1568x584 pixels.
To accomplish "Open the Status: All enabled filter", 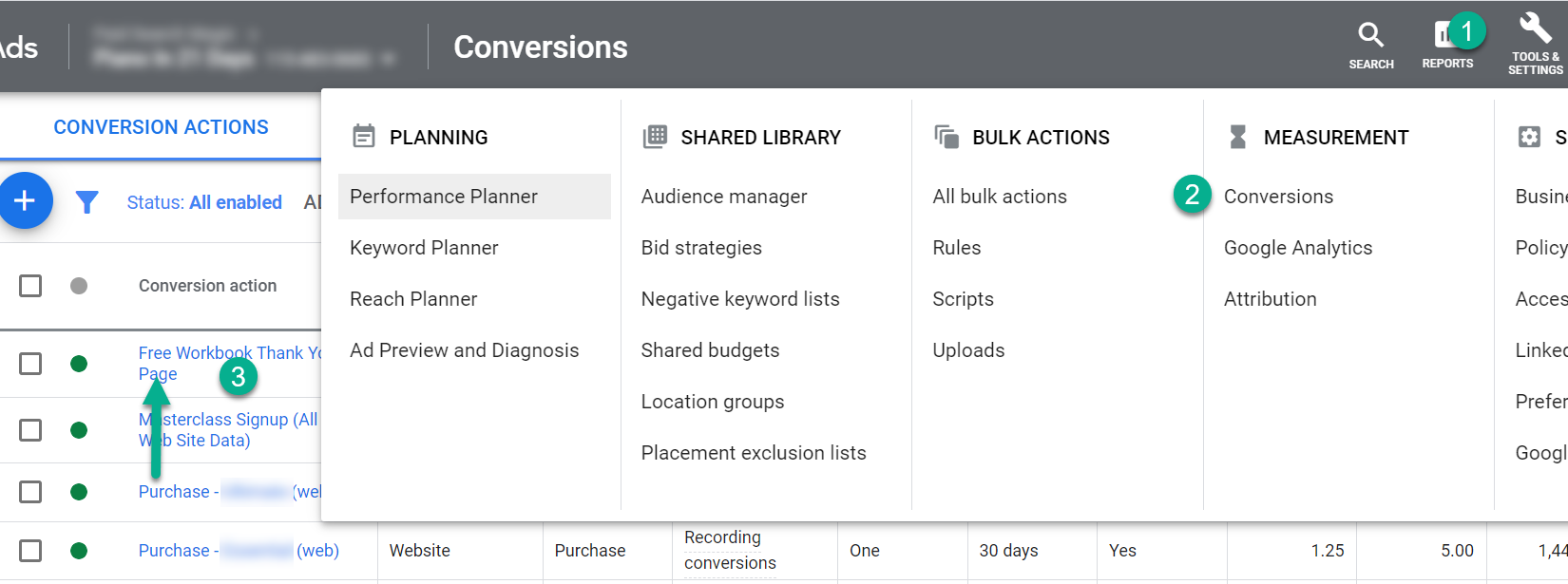I will pos(204,201).
